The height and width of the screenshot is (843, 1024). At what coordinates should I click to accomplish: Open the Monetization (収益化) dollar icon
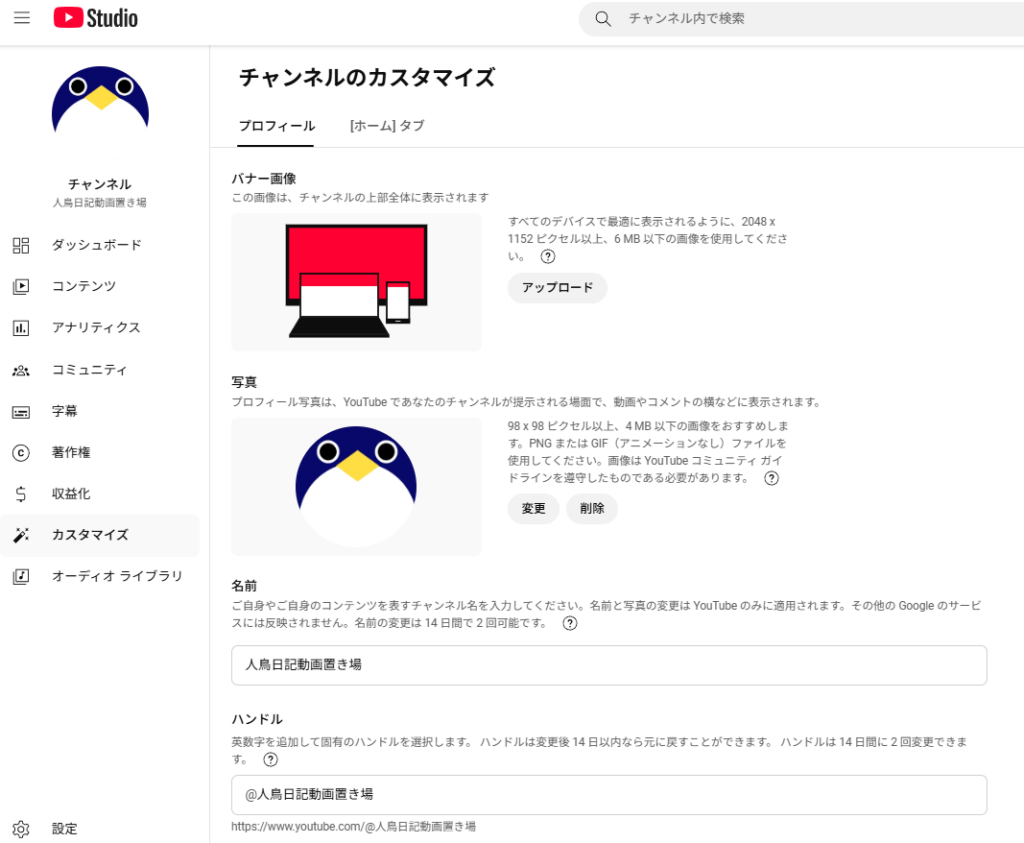[x=21, y=494]
